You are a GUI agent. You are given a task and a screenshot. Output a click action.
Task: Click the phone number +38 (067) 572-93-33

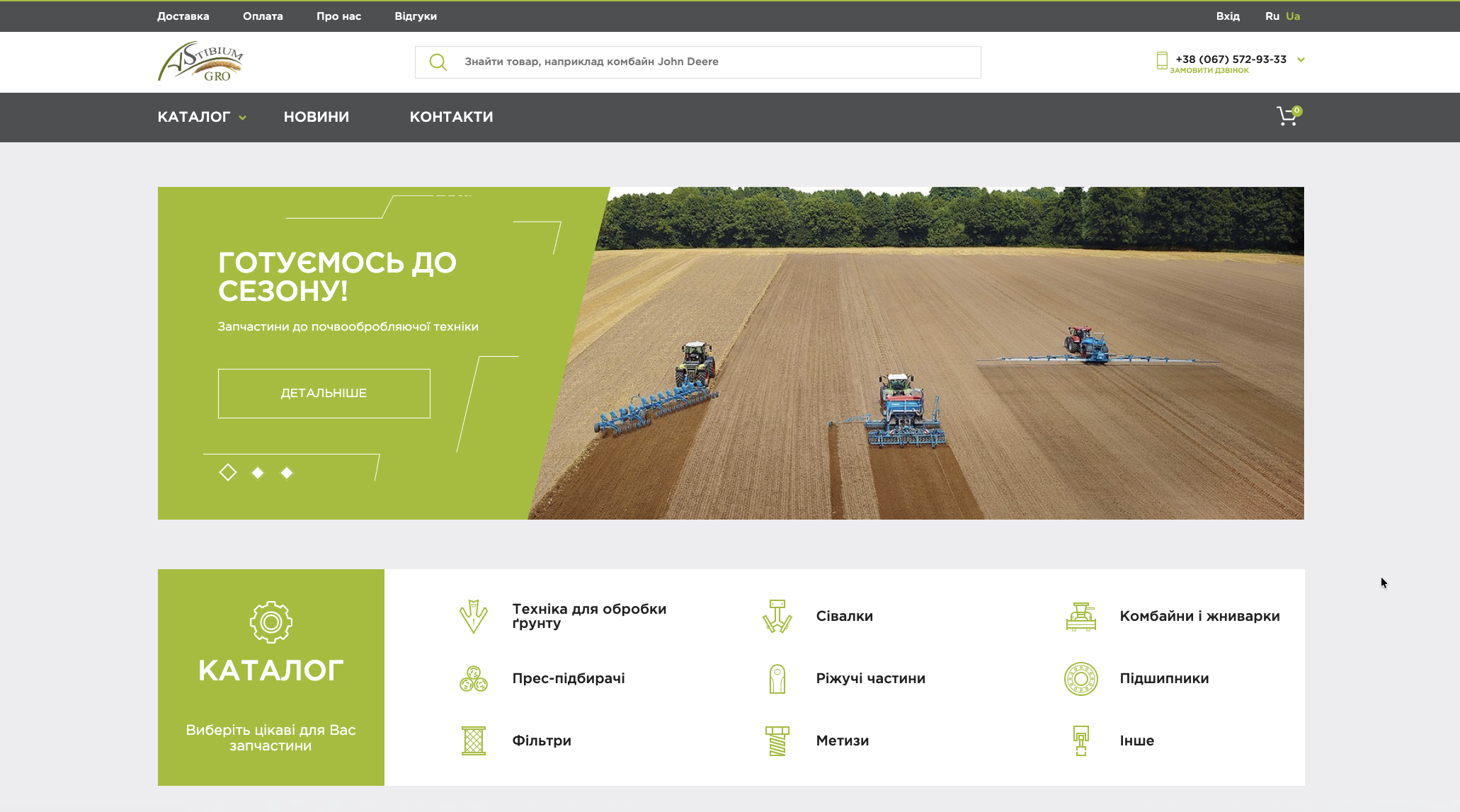1231,59
